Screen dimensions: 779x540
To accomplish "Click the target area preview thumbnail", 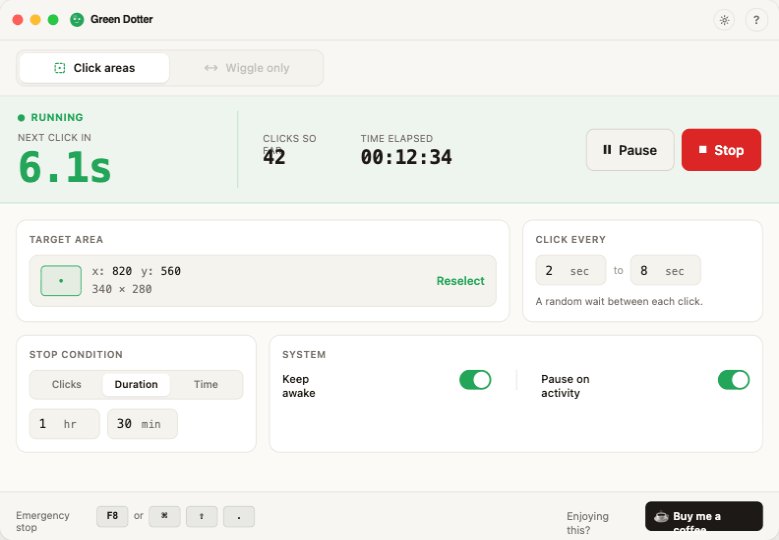I will pos(61,281).
